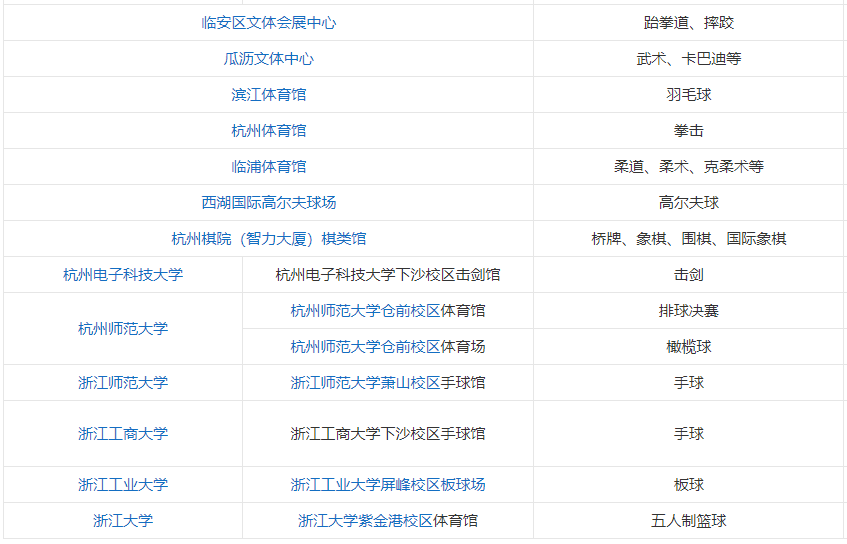Click the 跆拳道、摔跤 cell
This screenshot has width=847, height=544.
tap(689, 23)
